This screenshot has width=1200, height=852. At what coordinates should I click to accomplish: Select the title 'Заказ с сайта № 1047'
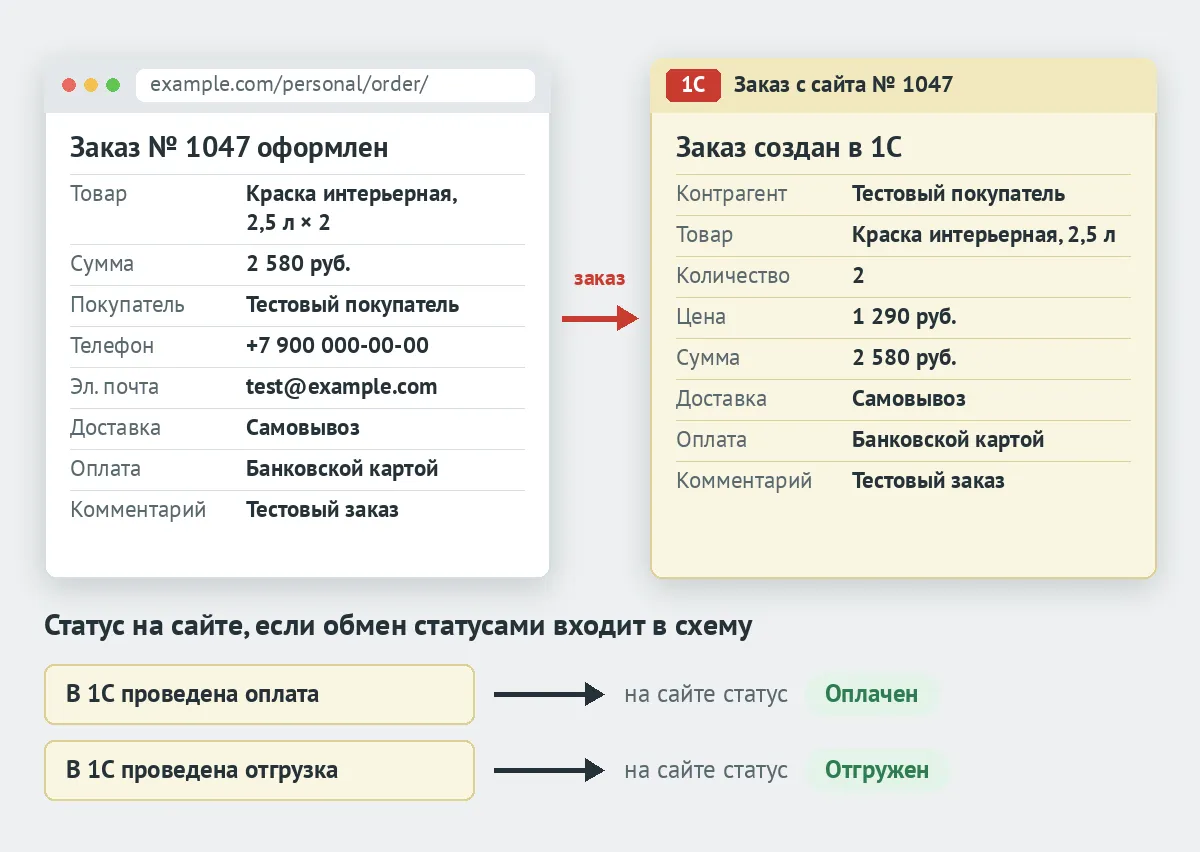click(x=843, y=85)
